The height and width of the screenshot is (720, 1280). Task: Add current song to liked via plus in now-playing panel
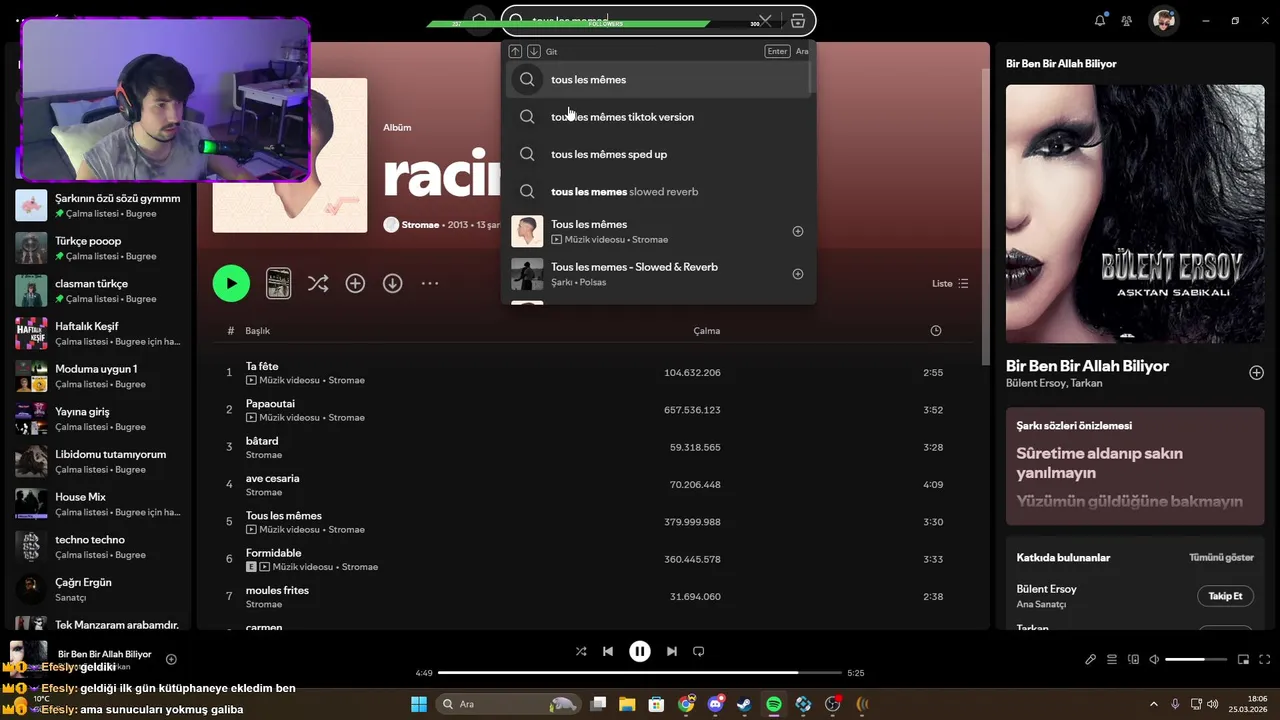pos(1256,373)
